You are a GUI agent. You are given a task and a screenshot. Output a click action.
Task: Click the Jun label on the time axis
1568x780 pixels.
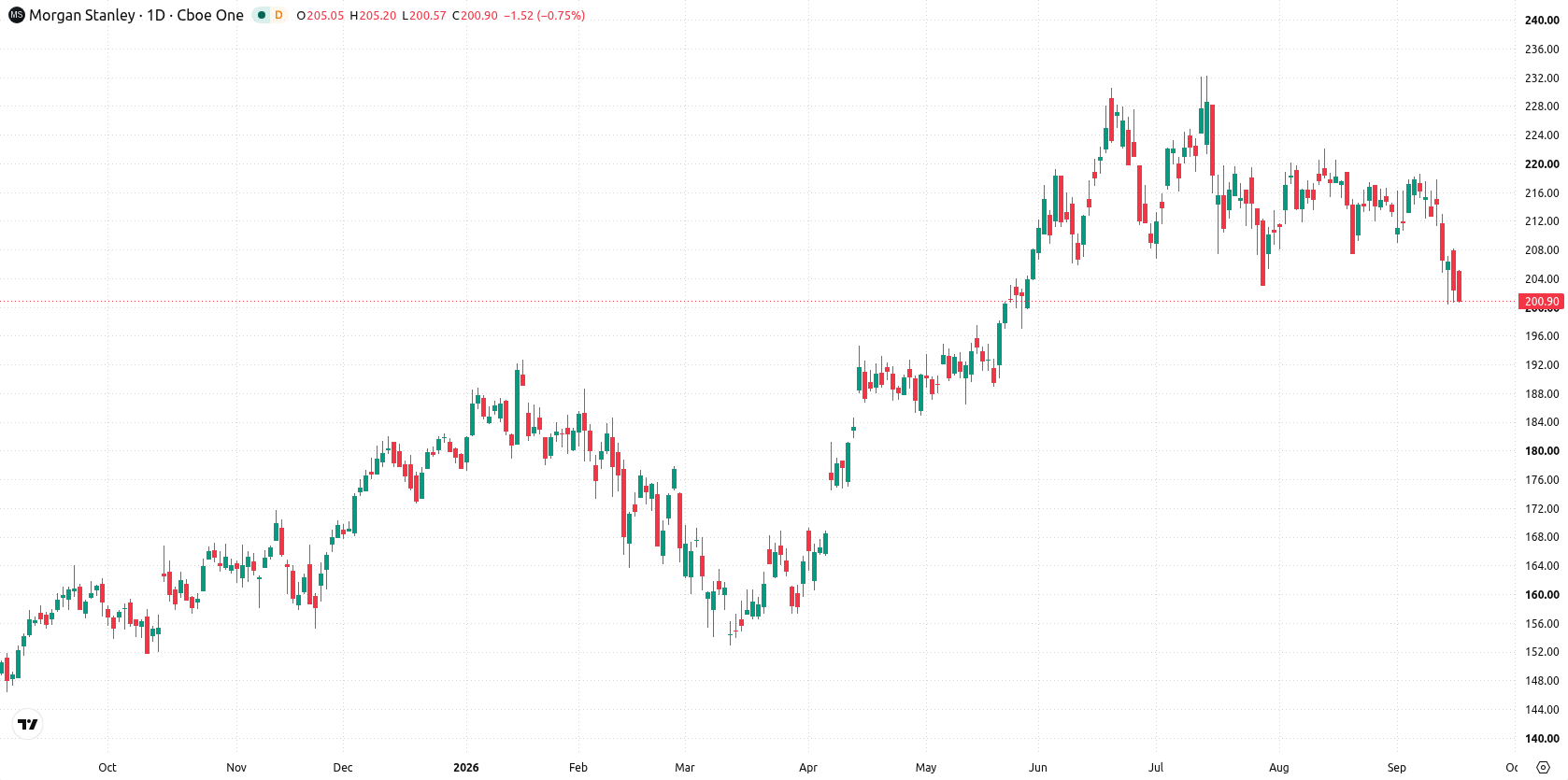click(1038, 768)
